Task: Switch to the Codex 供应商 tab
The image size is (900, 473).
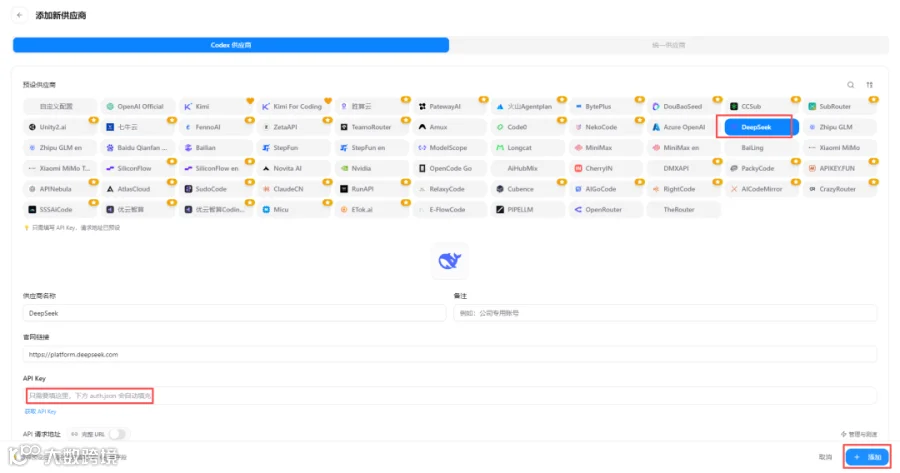Action: pos(231,45)
